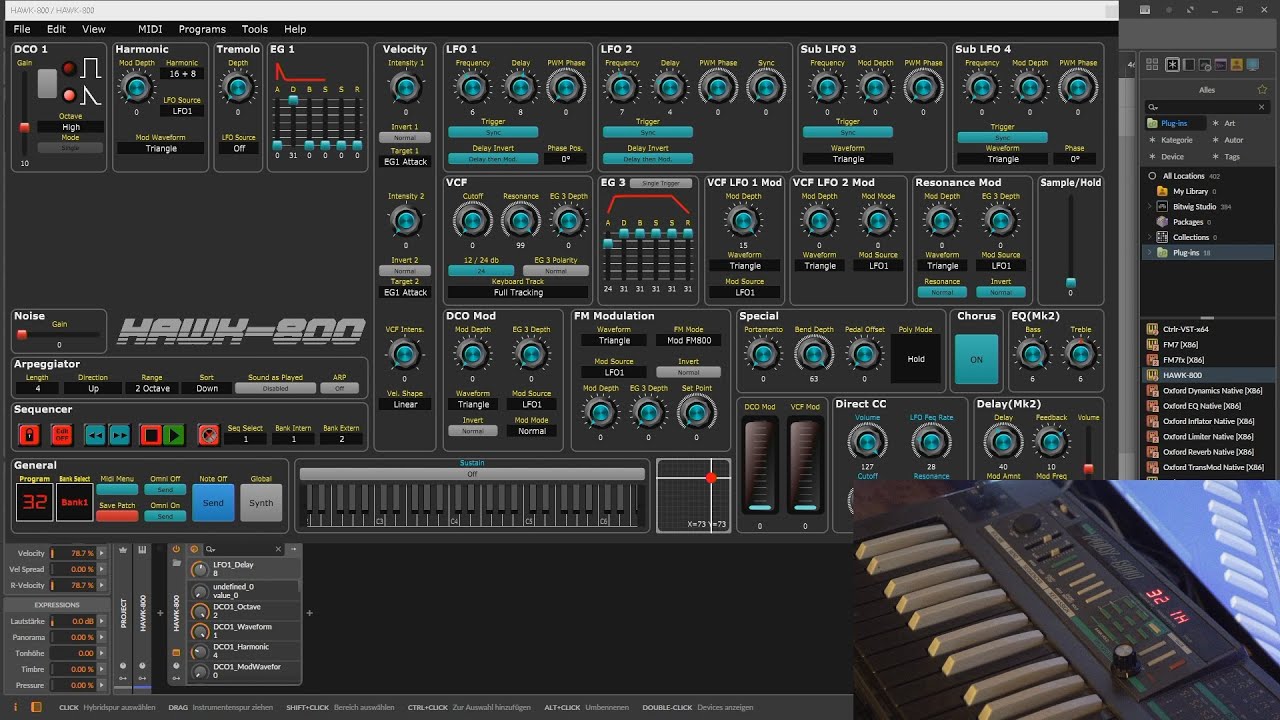Stop the Sequencer with the stop button
The image size is (1280, 720).
coord(150,435)
